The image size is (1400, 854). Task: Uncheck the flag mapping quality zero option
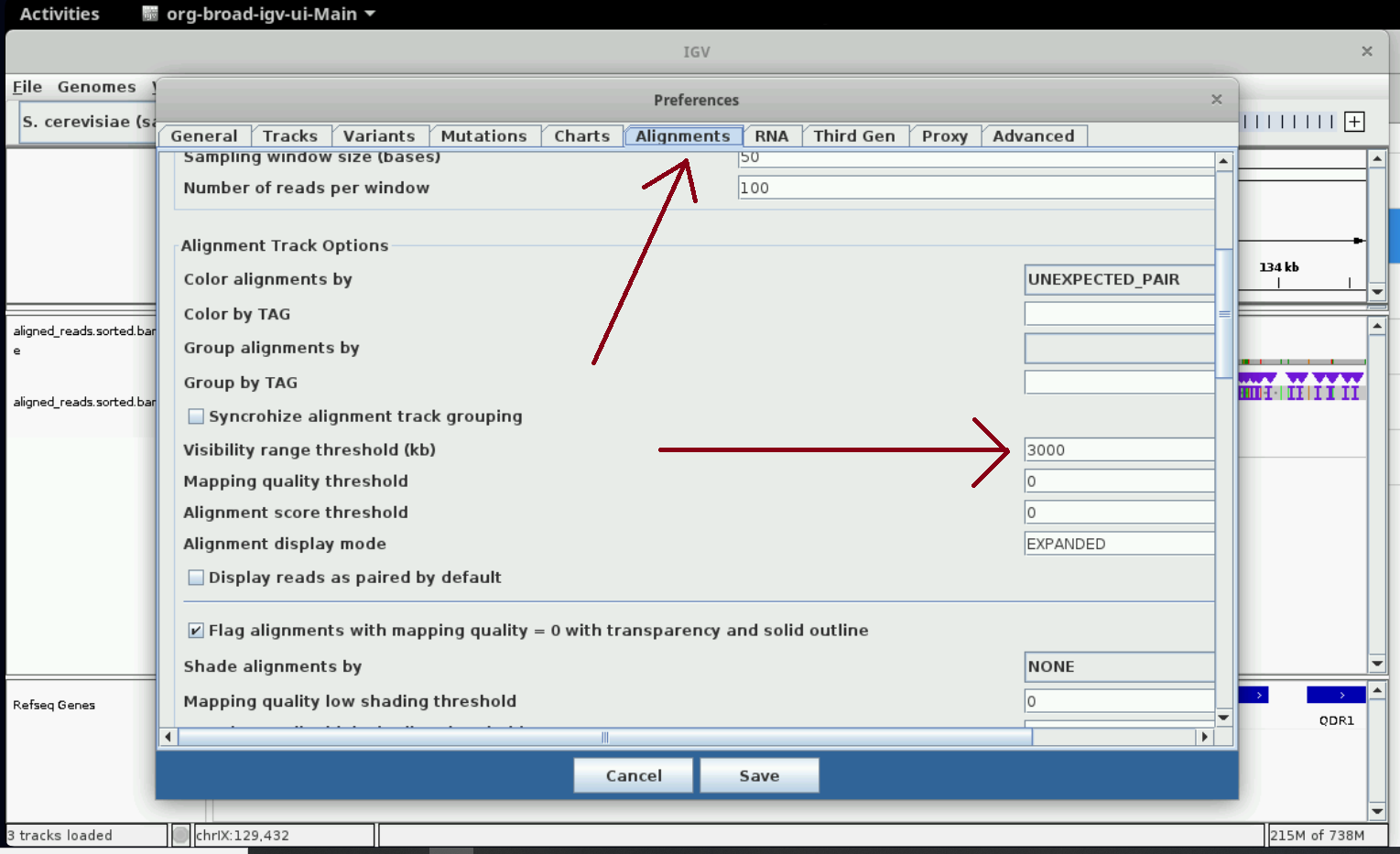(x=196, y=629)
